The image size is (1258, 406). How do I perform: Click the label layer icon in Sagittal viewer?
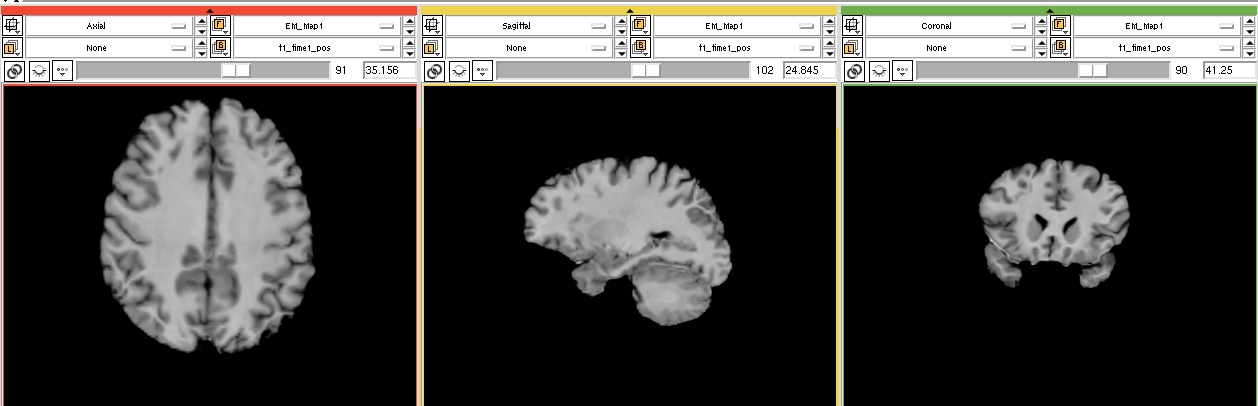pos(434,47)
